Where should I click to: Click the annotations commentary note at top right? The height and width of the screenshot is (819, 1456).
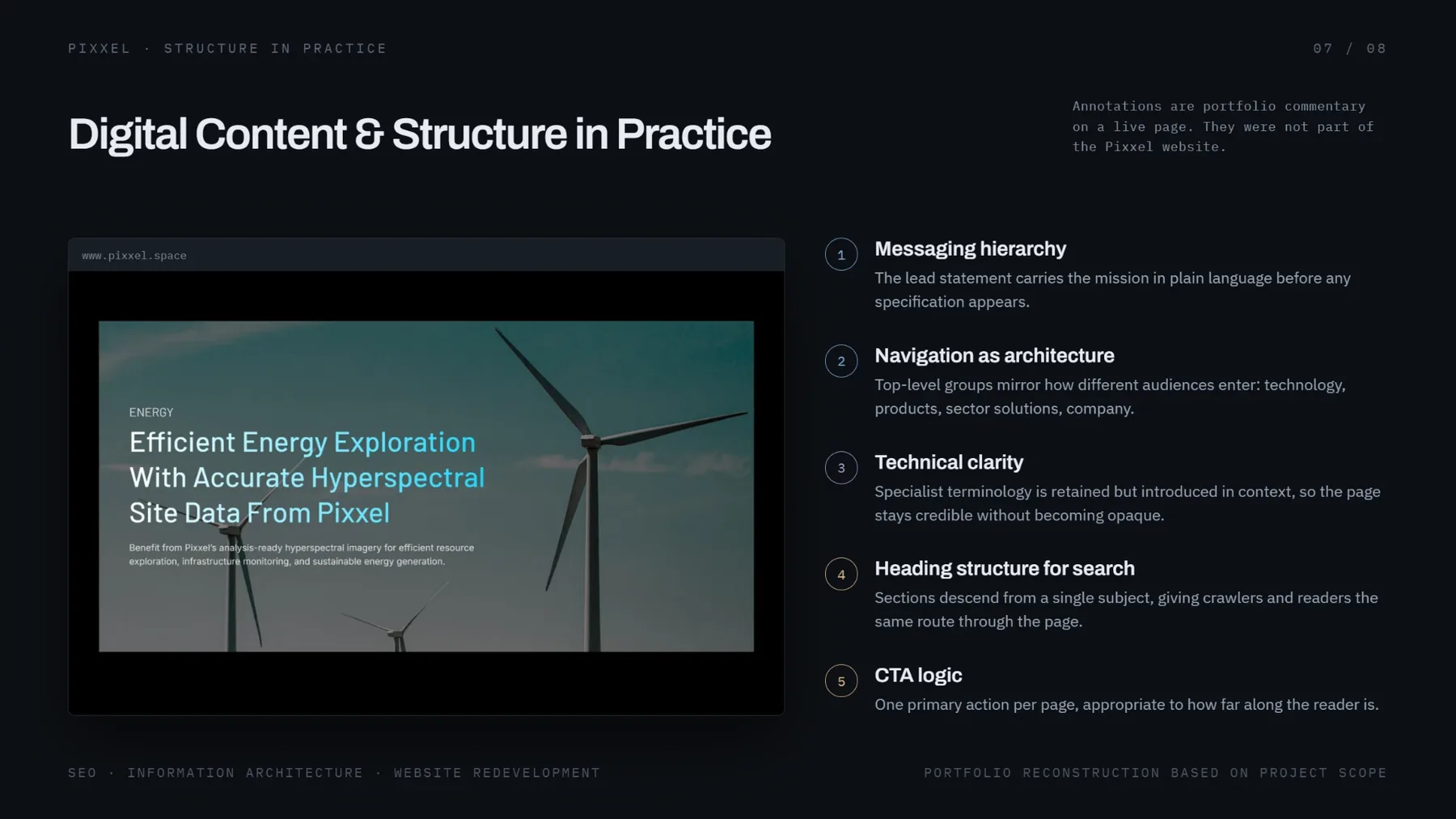pos(1223,126)
